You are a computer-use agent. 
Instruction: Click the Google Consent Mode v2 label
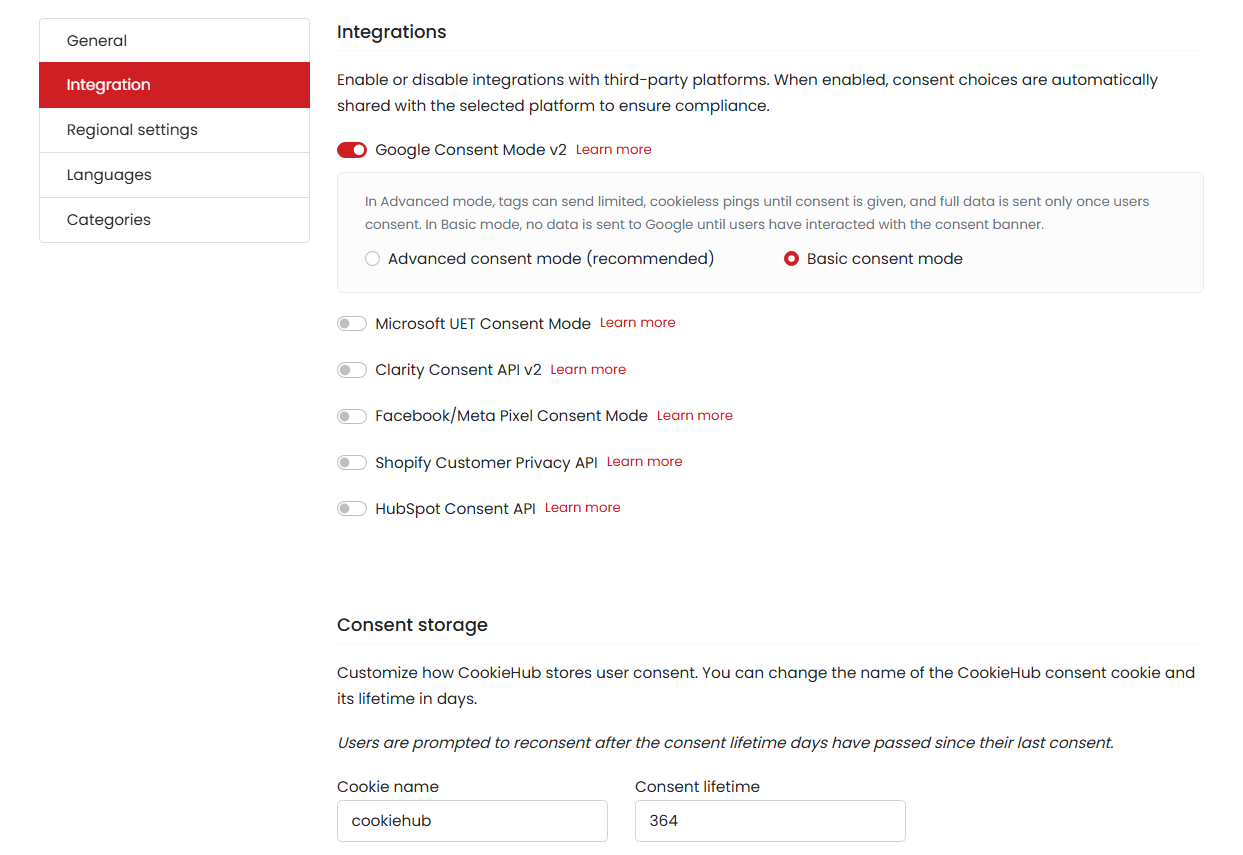[x=471, y=150]
